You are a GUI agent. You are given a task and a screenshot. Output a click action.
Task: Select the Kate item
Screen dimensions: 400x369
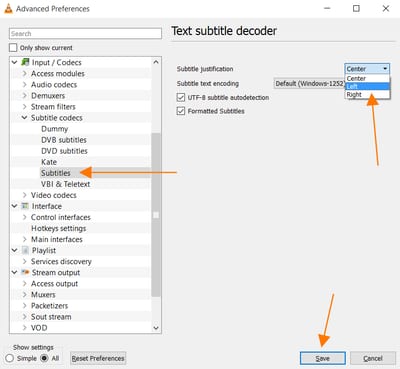pos(49,162)
